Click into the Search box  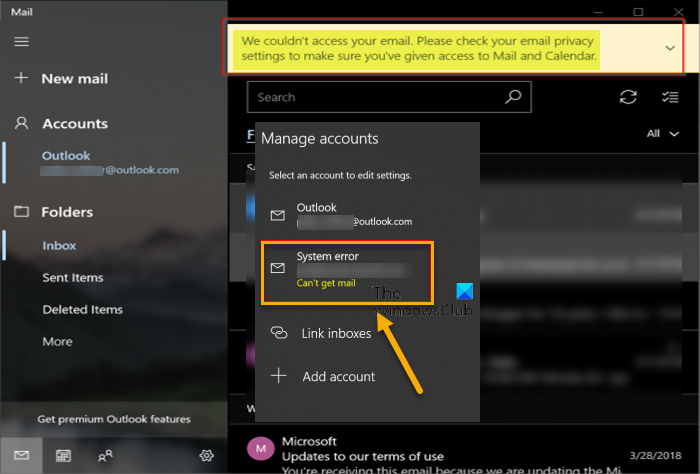click(389, 97)
